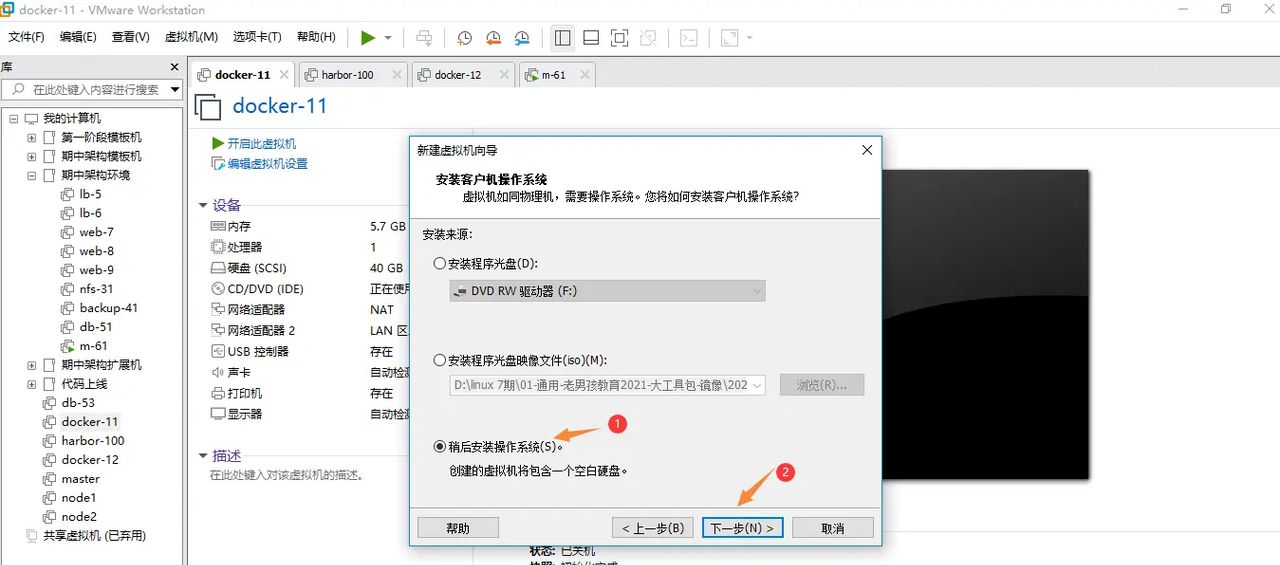Open the ISO path combo box
1280x565 pixels.
tap(607, 385)
